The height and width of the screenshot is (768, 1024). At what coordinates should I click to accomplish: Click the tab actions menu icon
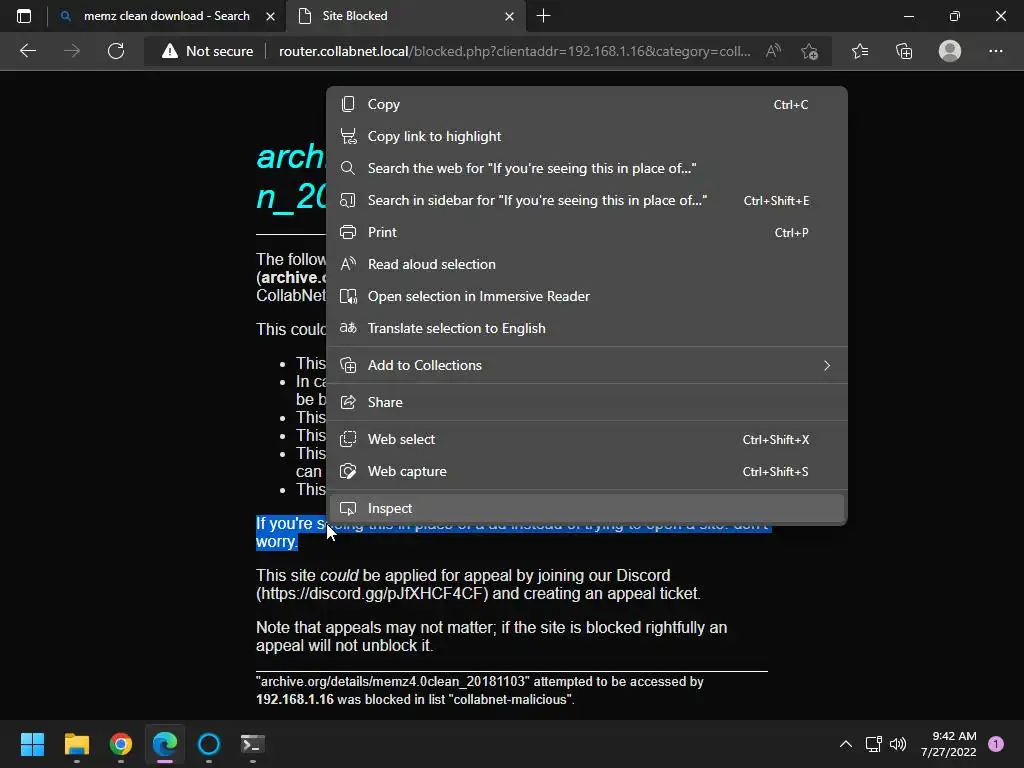click(24, 16)
